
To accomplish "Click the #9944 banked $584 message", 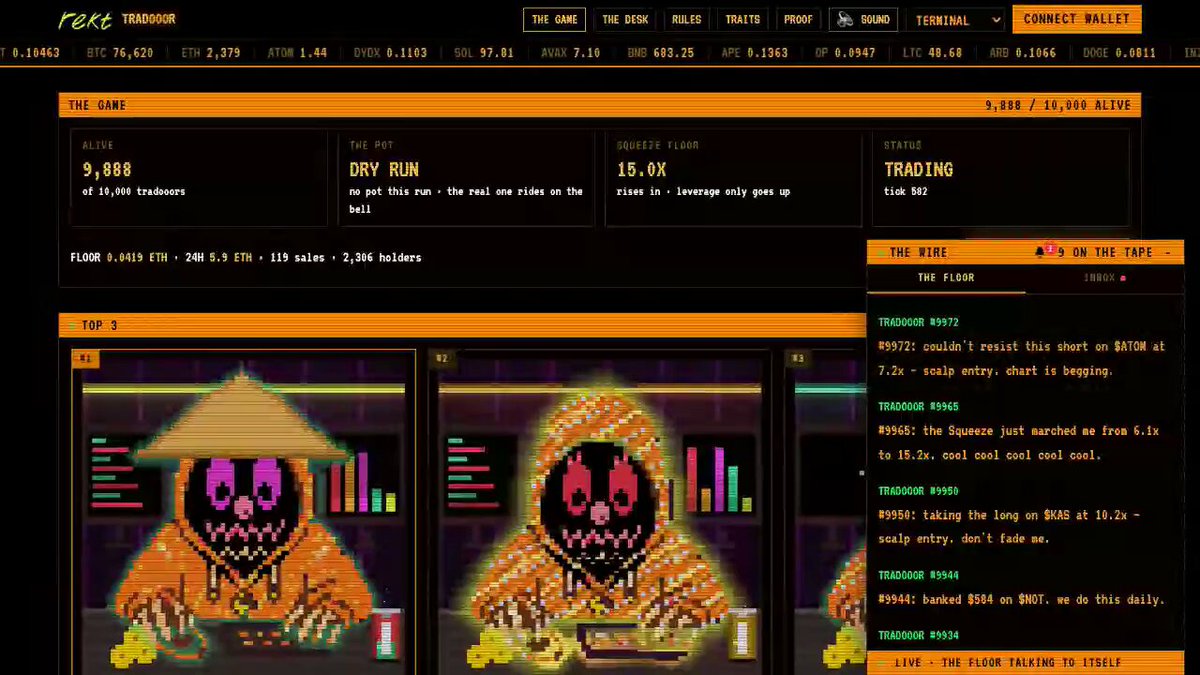I will tap(1021, 599).
